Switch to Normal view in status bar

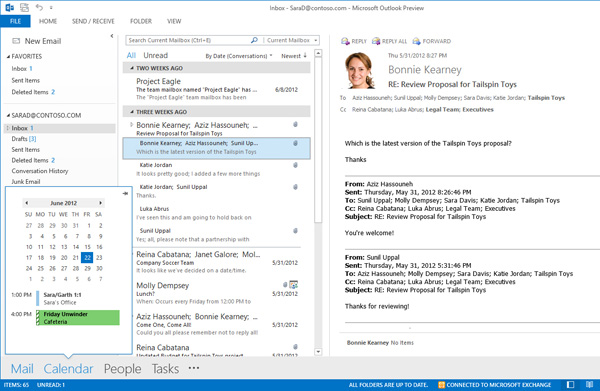(570, 385)
